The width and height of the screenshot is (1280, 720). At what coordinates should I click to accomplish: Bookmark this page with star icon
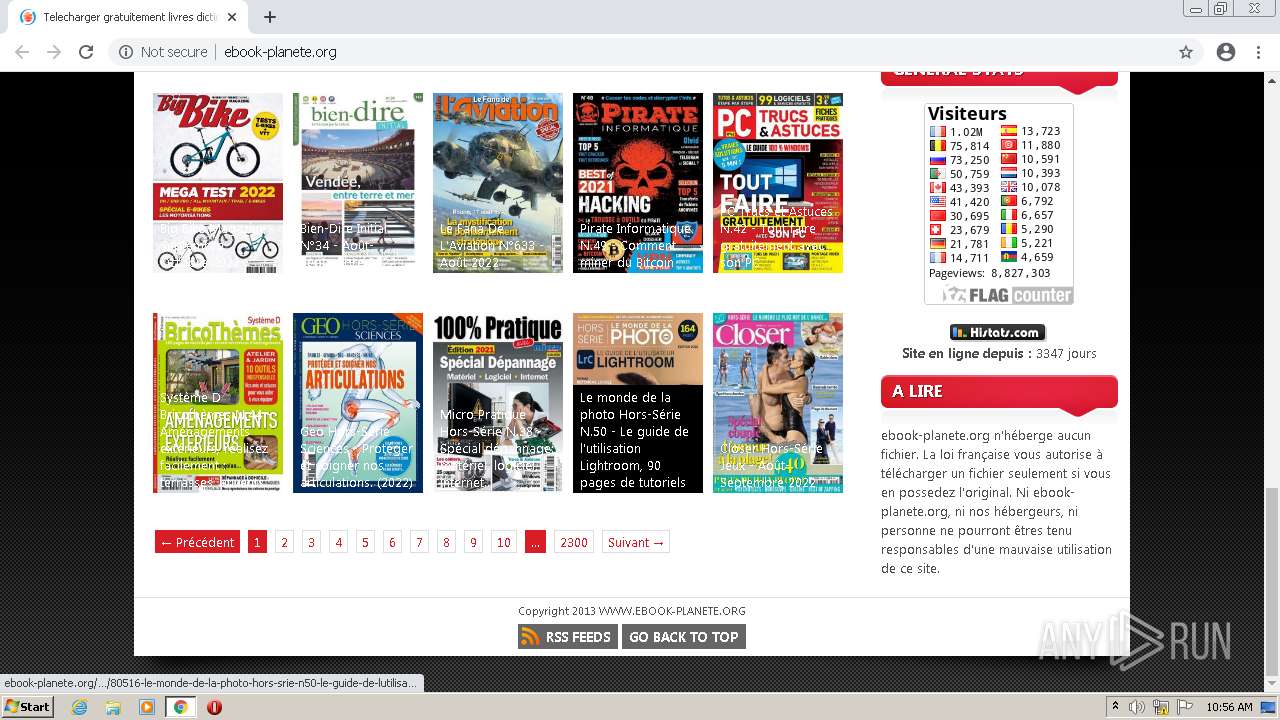click(1186, 52)
